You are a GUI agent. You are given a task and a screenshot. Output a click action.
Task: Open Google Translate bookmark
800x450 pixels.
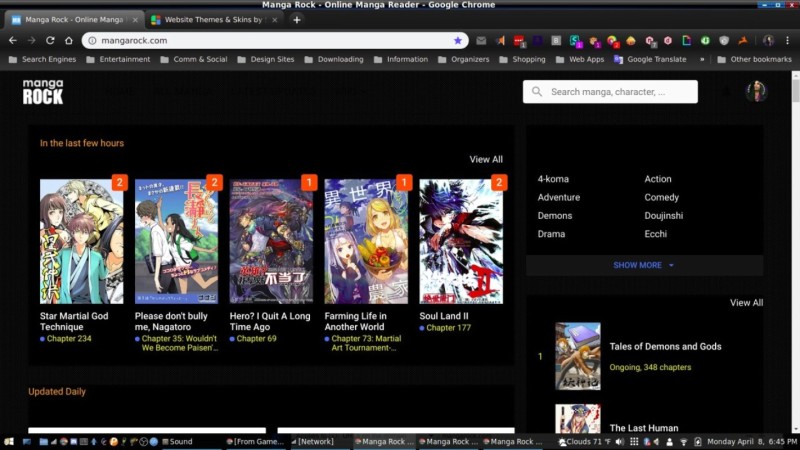pyautogui.click(x=650, y=59)
